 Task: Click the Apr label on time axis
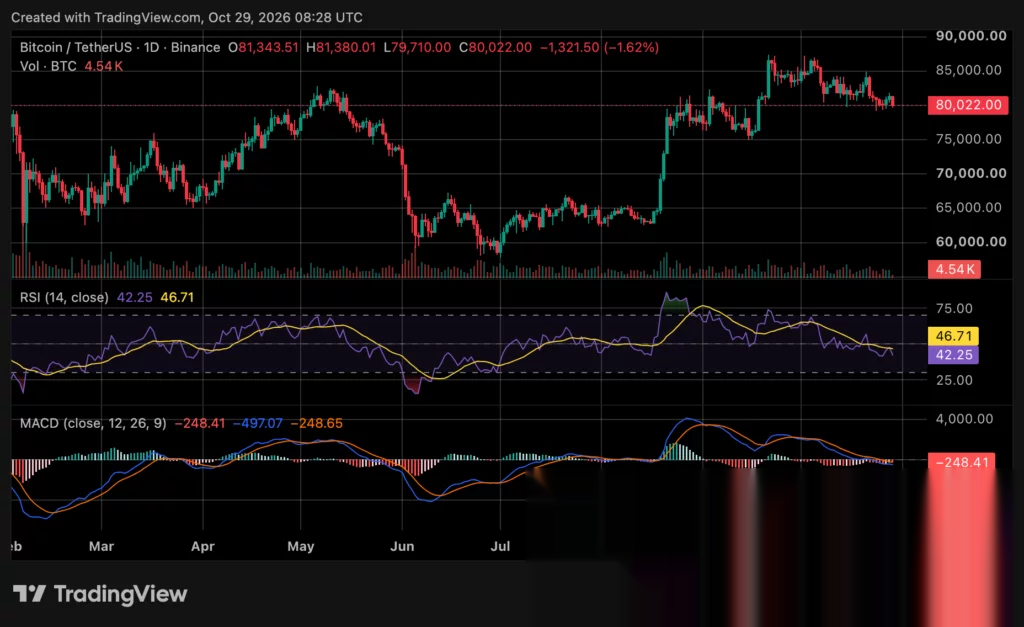202,546
